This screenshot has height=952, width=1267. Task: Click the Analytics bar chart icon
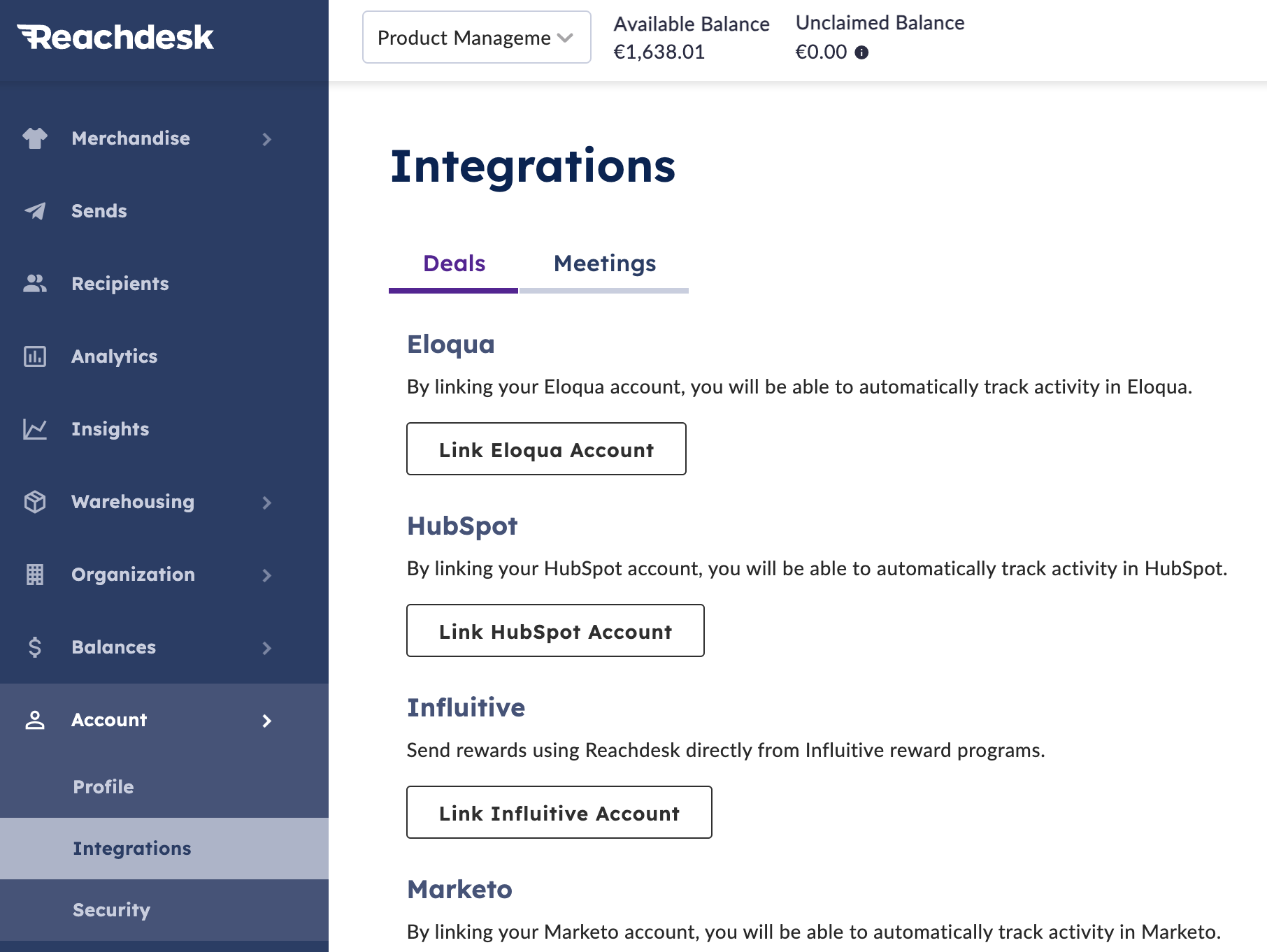[35, 356]
